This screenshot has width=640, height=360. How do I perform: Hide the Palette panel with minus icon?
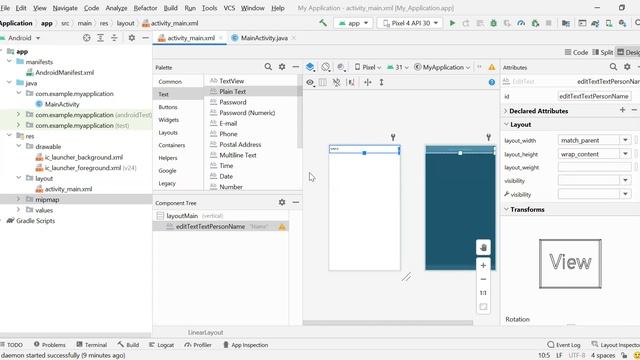296,67
